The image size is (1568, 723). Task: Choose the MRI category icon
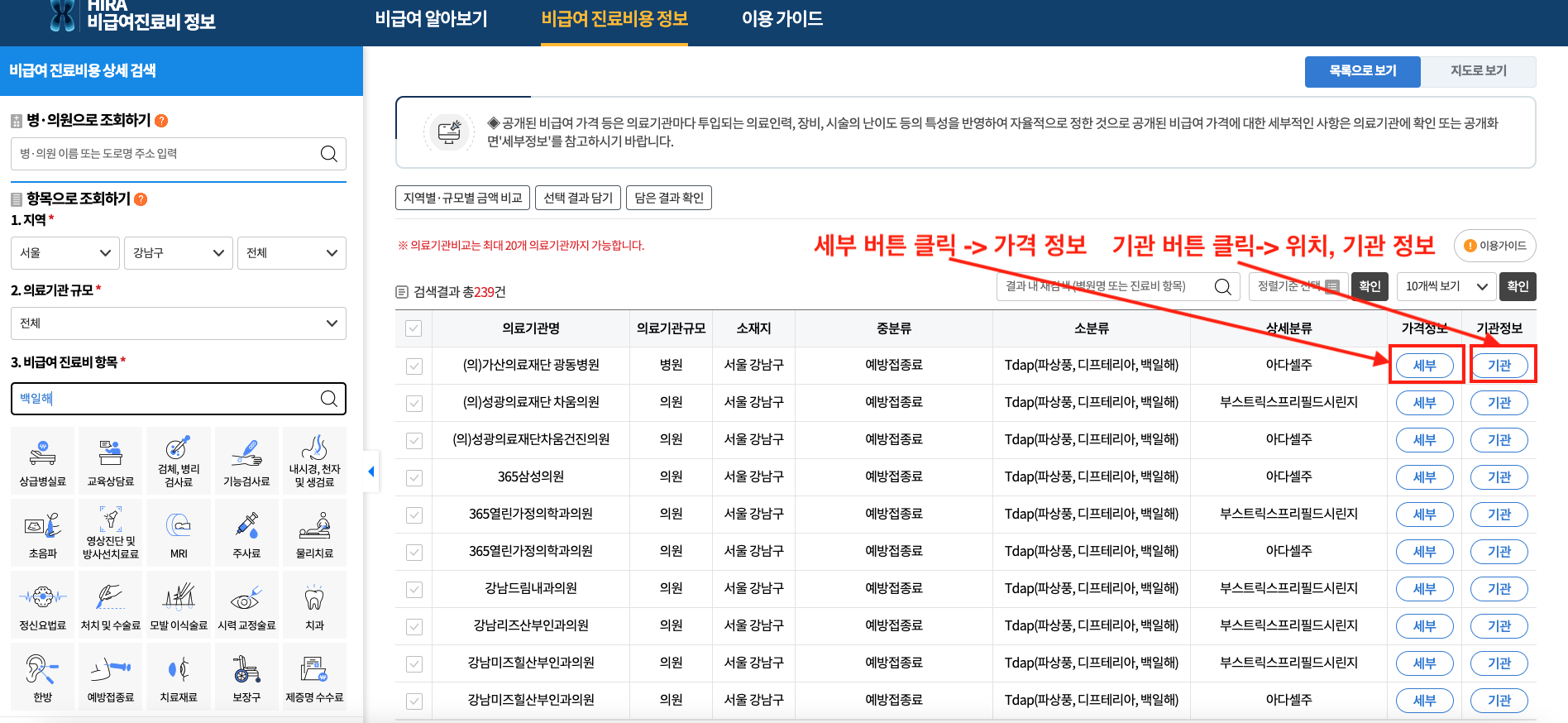[x=179, y=533]
